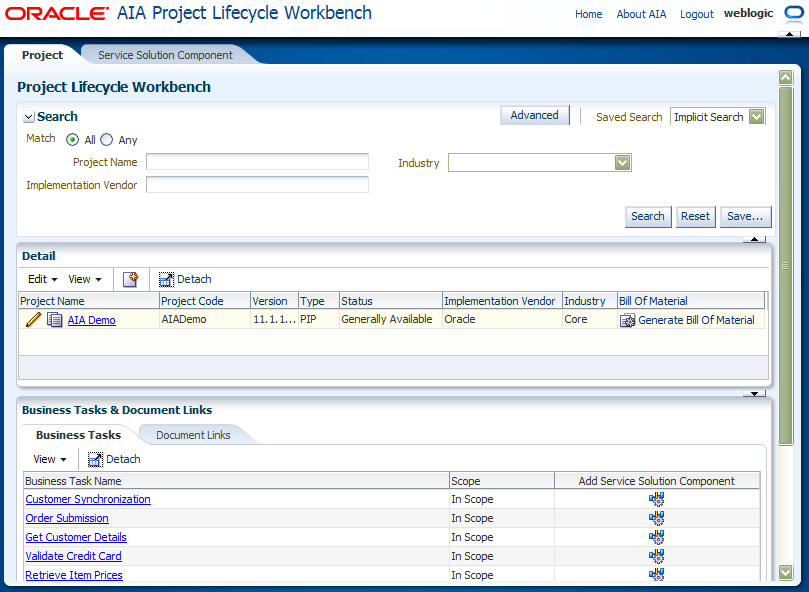Open the Edit menu in Detail panel
Viewport: 809px width, 592px height.
[42, 279]
